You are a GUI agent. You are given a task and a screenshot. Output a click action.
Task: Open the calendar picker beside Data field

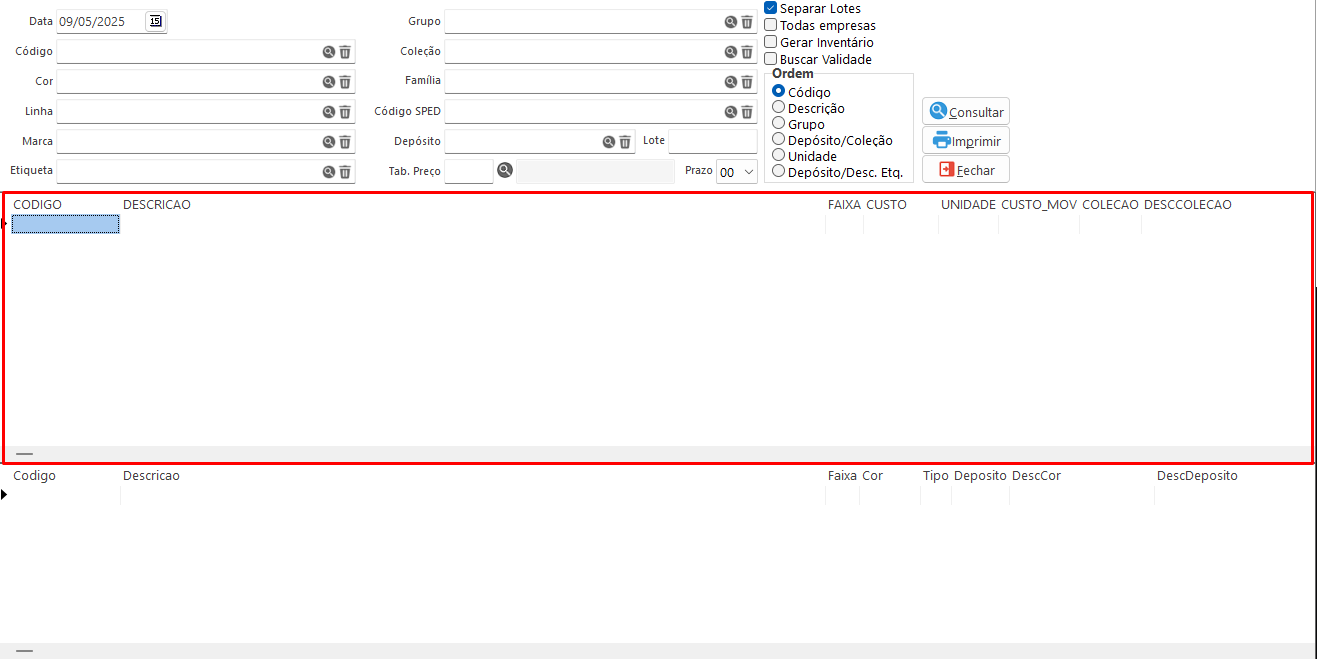155,21
